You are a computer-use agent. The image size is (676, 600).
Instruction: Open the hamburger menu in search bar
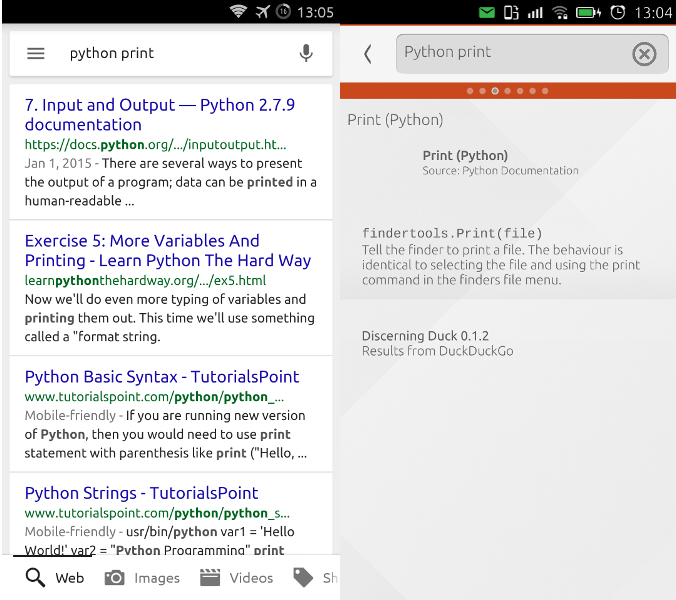pyautogui.click(x=36, y=54)
